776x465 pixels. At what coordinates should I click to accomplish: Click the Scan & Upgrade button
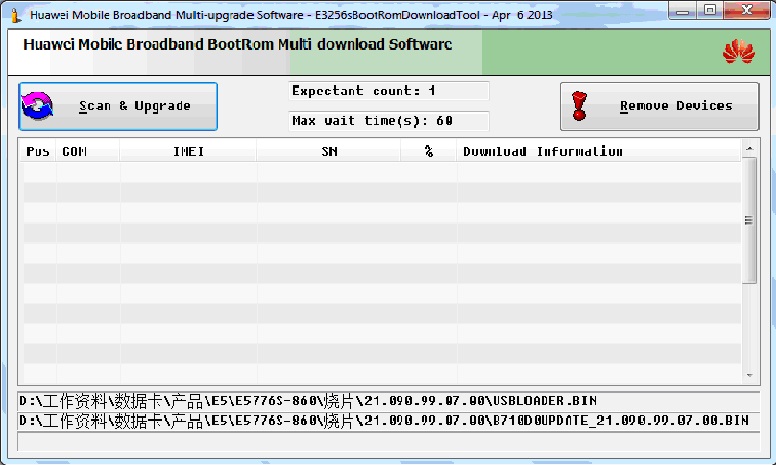118,106
